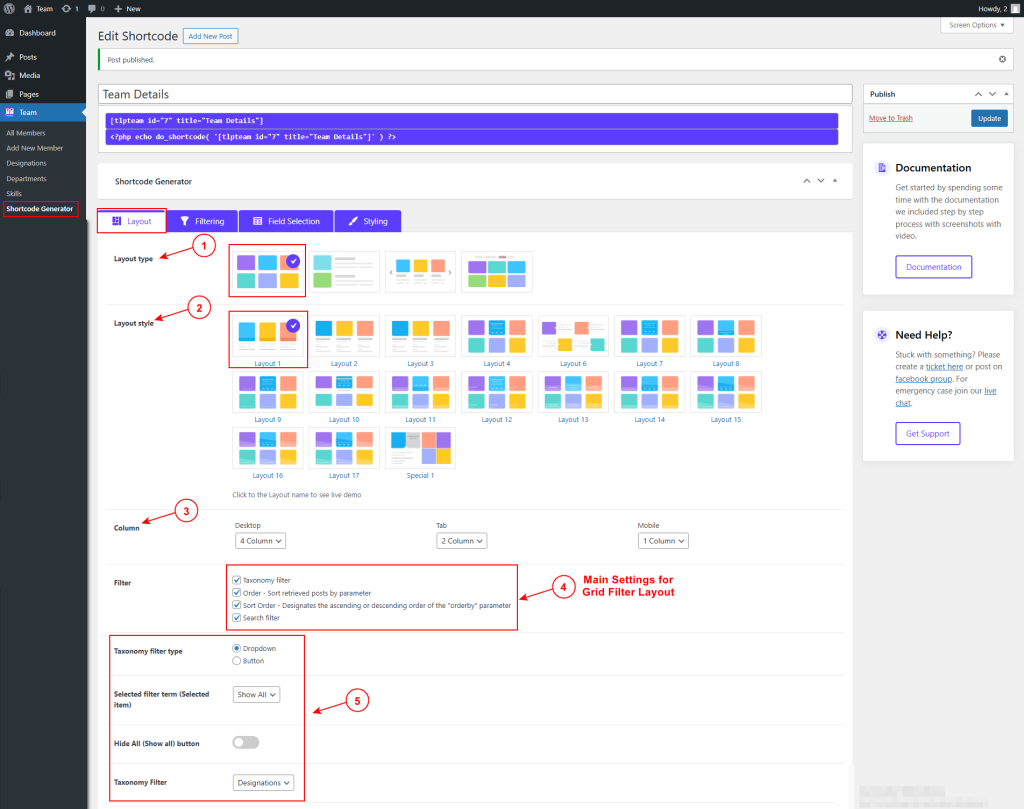Click the New plus icon in admin bar

coord(118,8)
